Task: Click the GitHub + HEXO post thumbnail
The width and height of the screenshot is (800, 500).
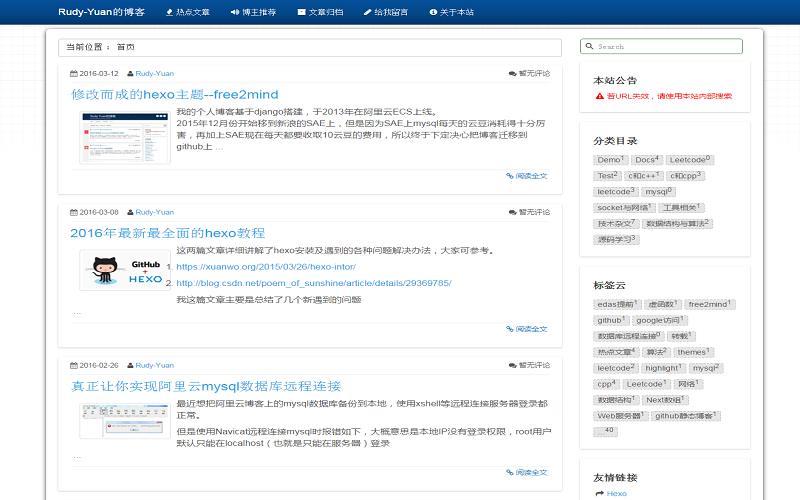Action: (x=120, y=270)
